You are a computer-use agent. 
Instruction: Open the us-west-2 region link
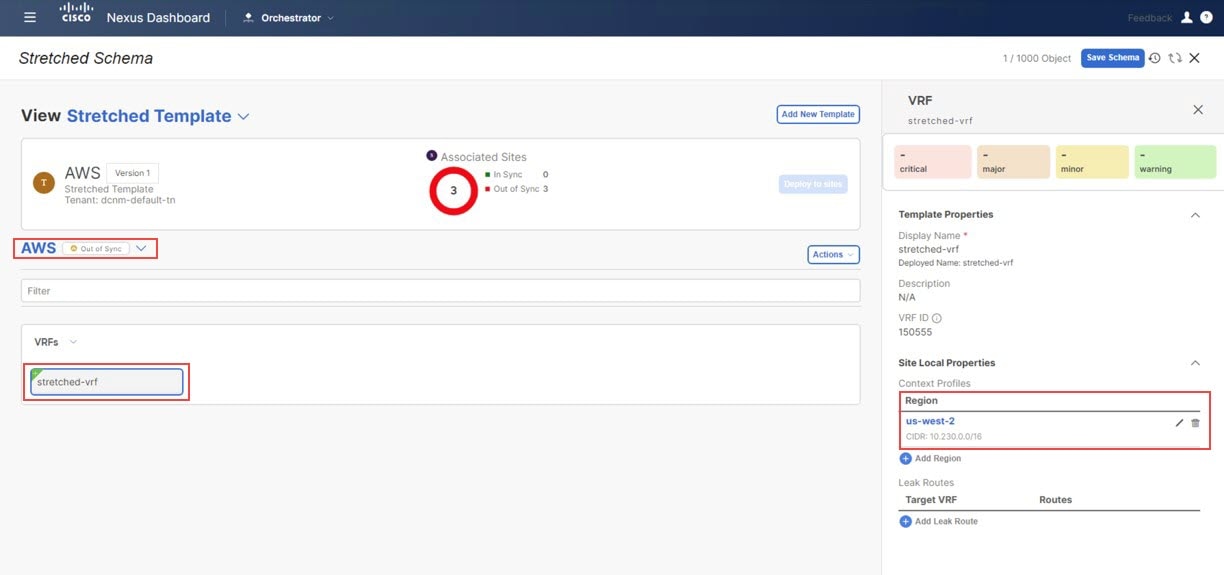coord(930,421)
